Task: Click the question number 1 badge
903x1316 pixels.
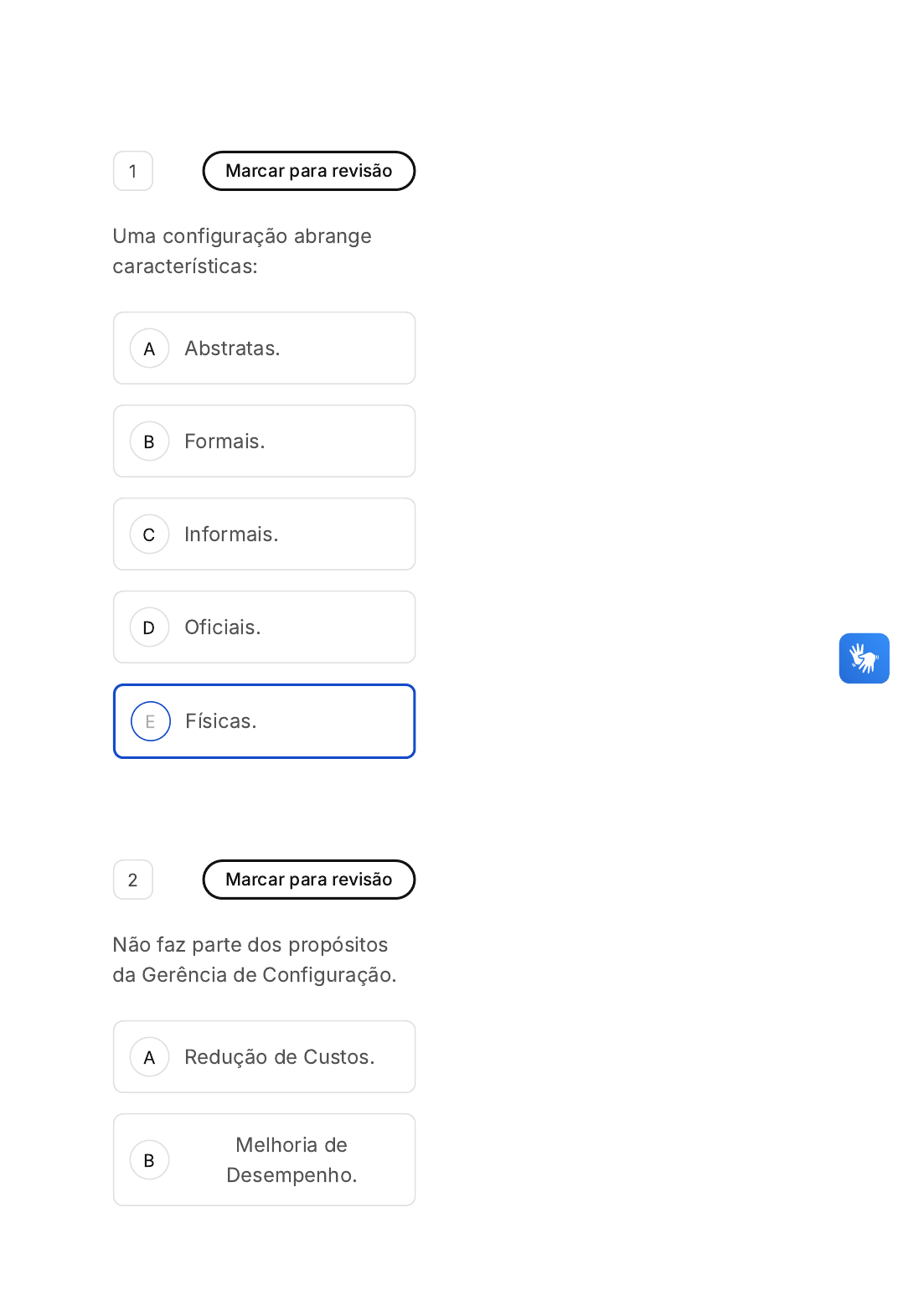Action: [x=133, y=171]
